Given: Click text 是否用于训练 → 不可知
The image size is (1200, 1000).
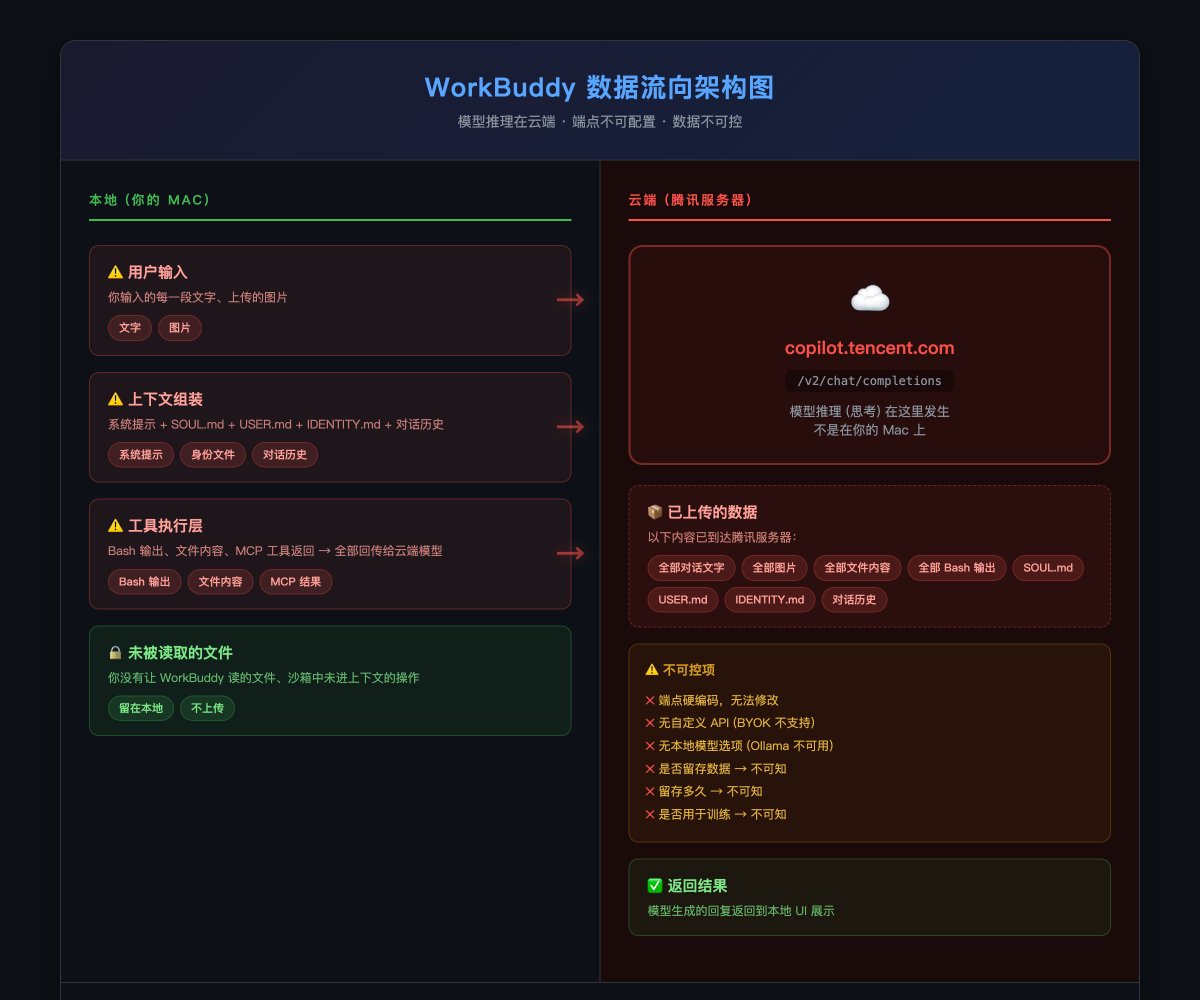Looking at the screenshot, I should (x=722, y=814).
